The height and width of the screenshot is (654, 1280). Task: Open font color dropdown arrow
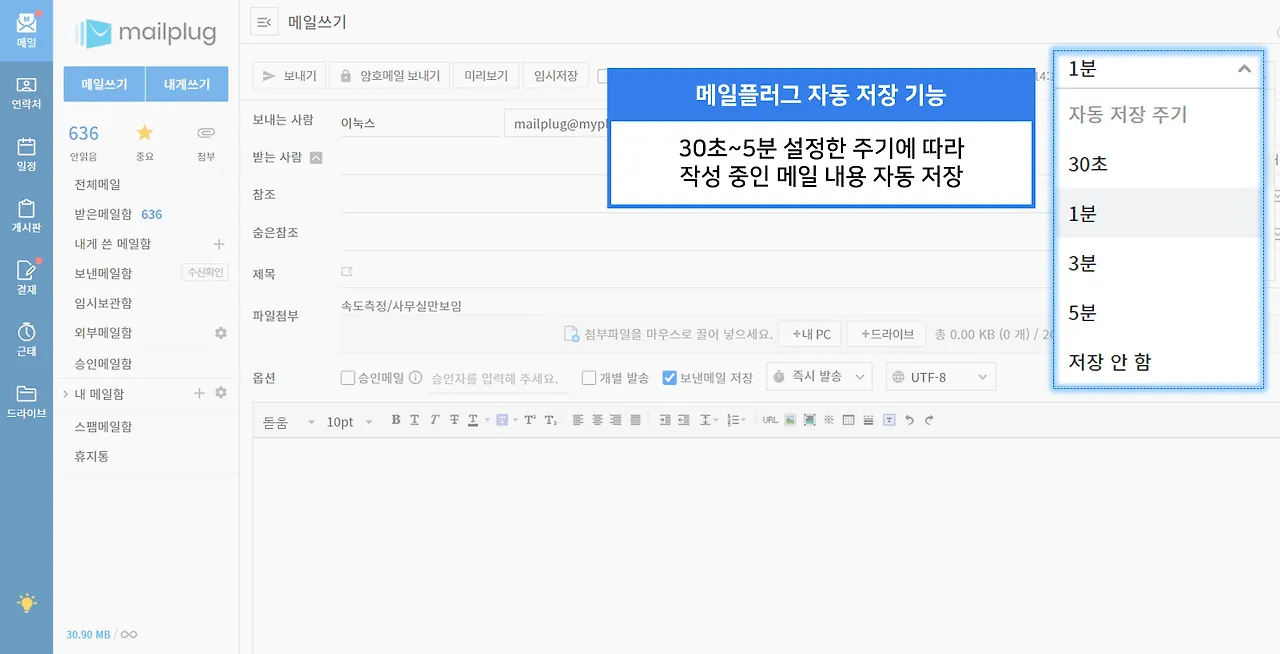487,421
